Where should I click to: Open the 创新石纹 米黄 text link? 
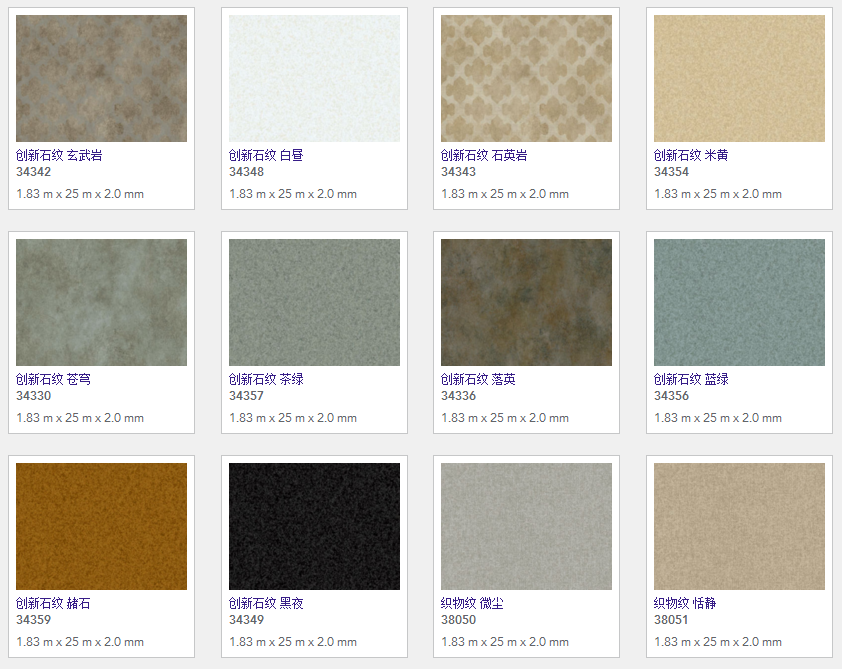(691, 155)
